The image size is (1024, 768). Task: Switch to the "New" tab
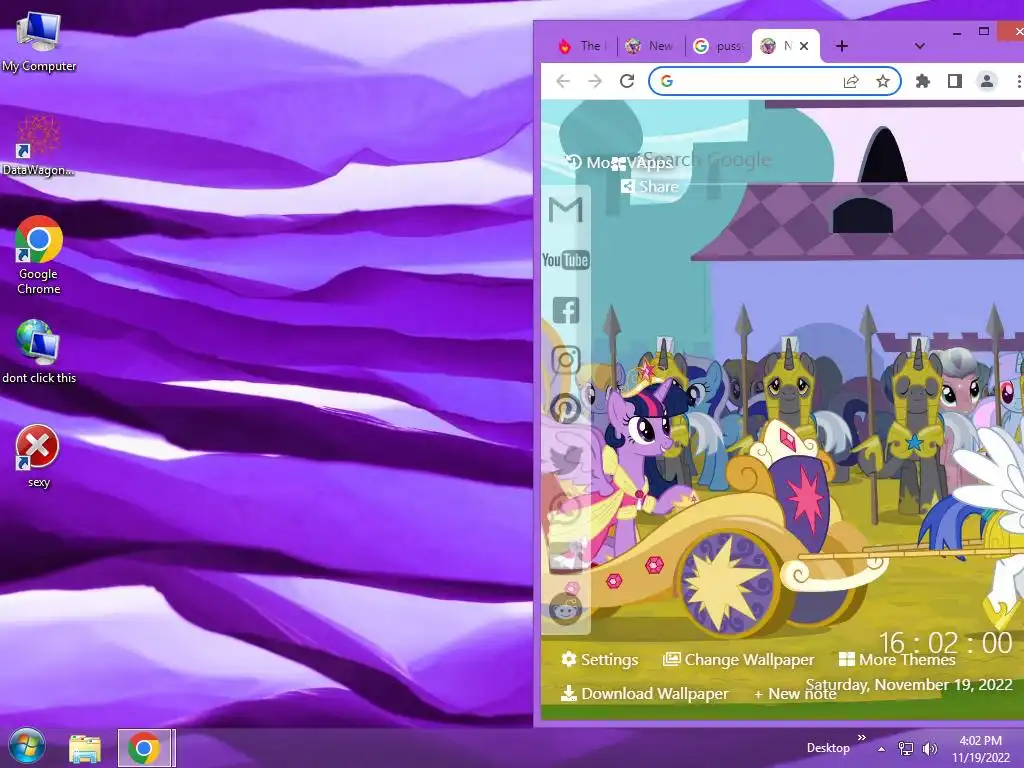(650, 46)
